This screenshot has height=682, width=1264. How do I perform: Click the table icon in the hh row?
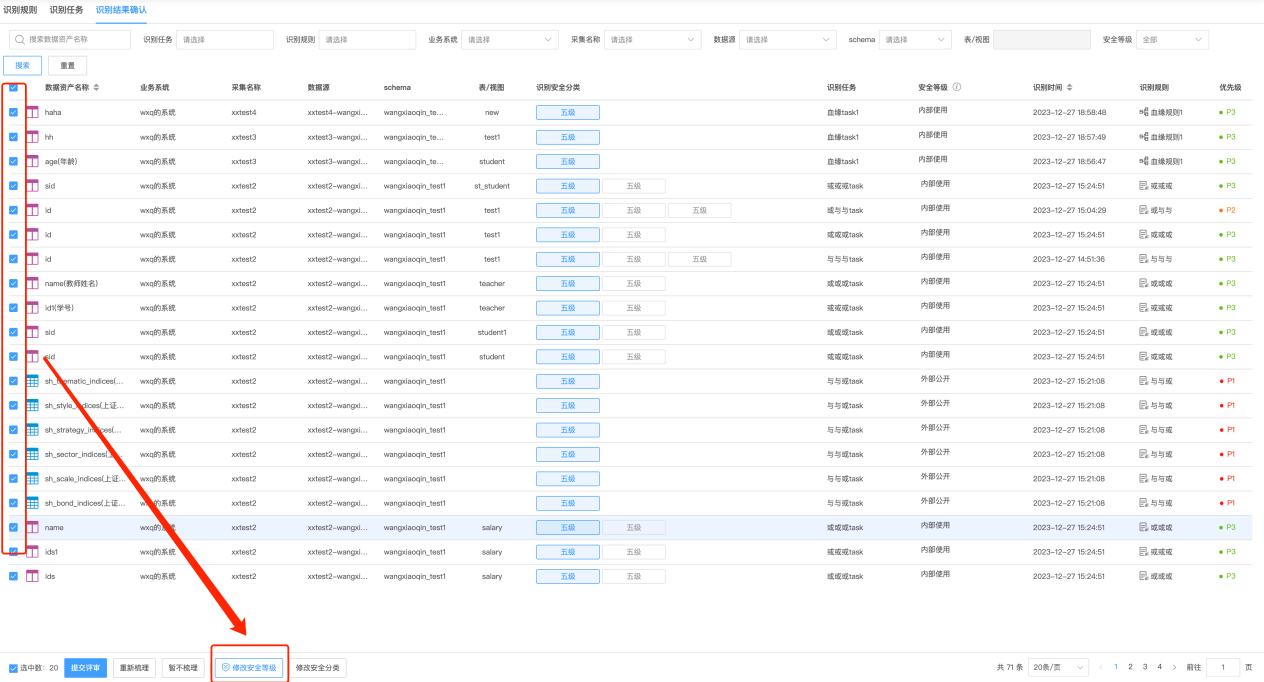click(32, 137)
